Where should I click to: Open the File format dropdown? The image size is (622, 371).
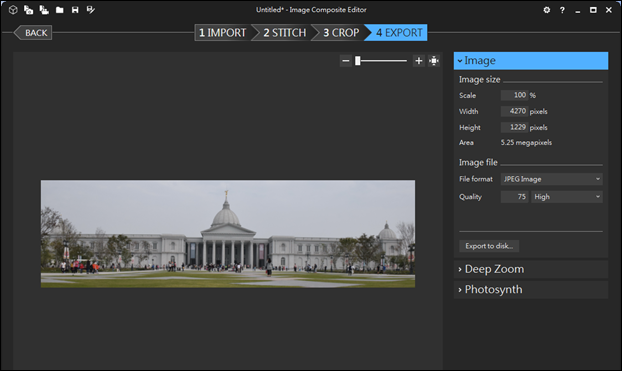551,179
